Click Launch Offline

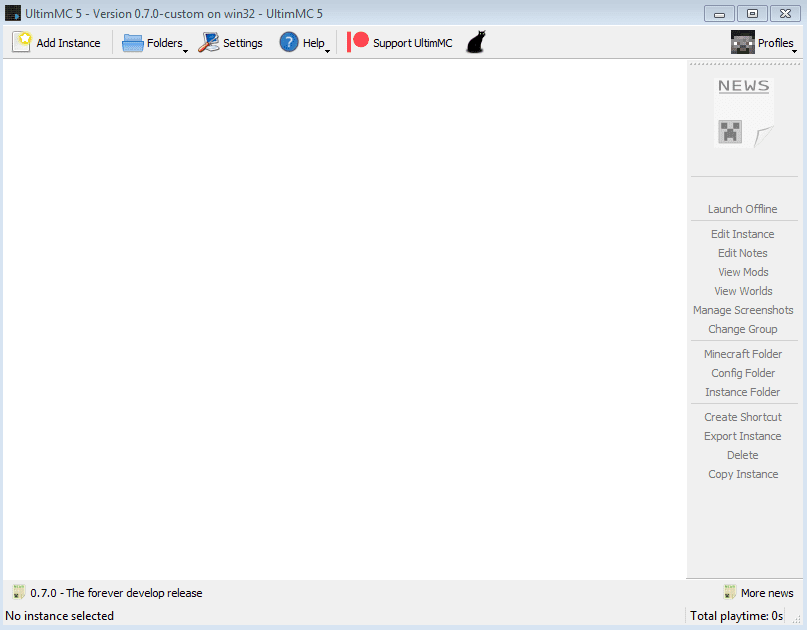tap(743, 209)
